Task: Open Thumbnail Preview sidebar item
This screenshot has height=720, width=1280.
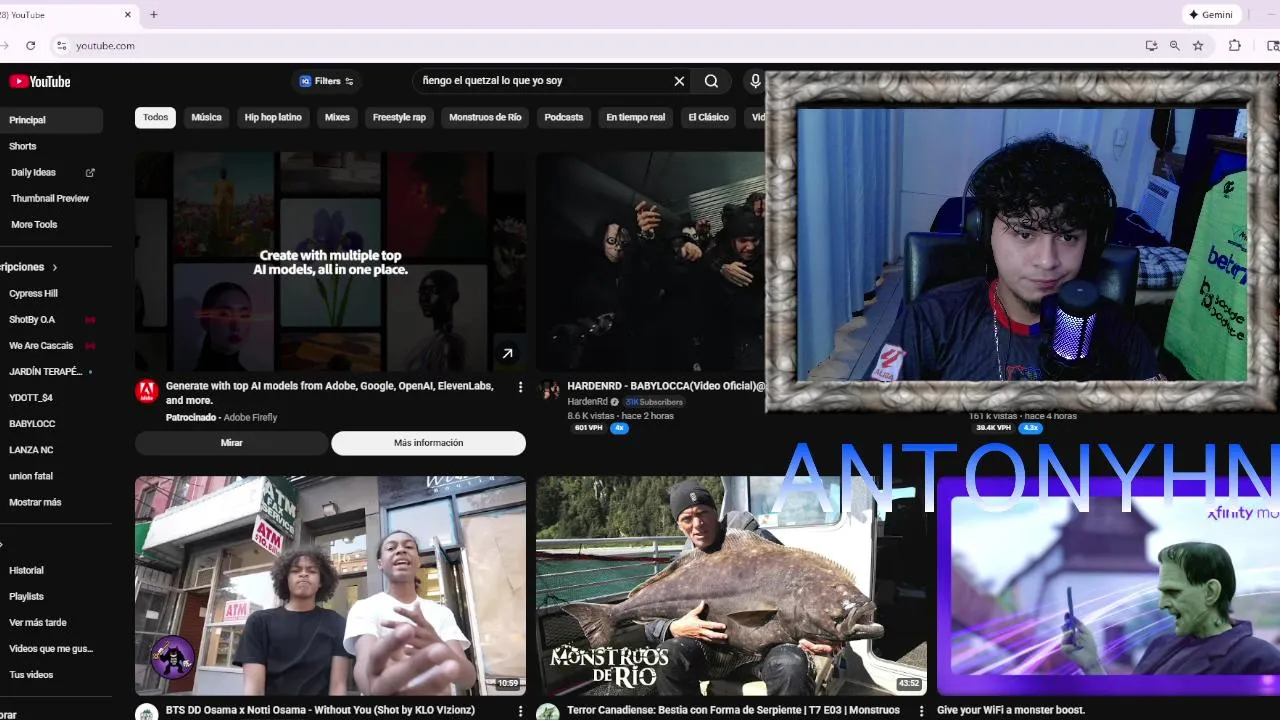Action: pyautogui.click(x=51, y=198)
